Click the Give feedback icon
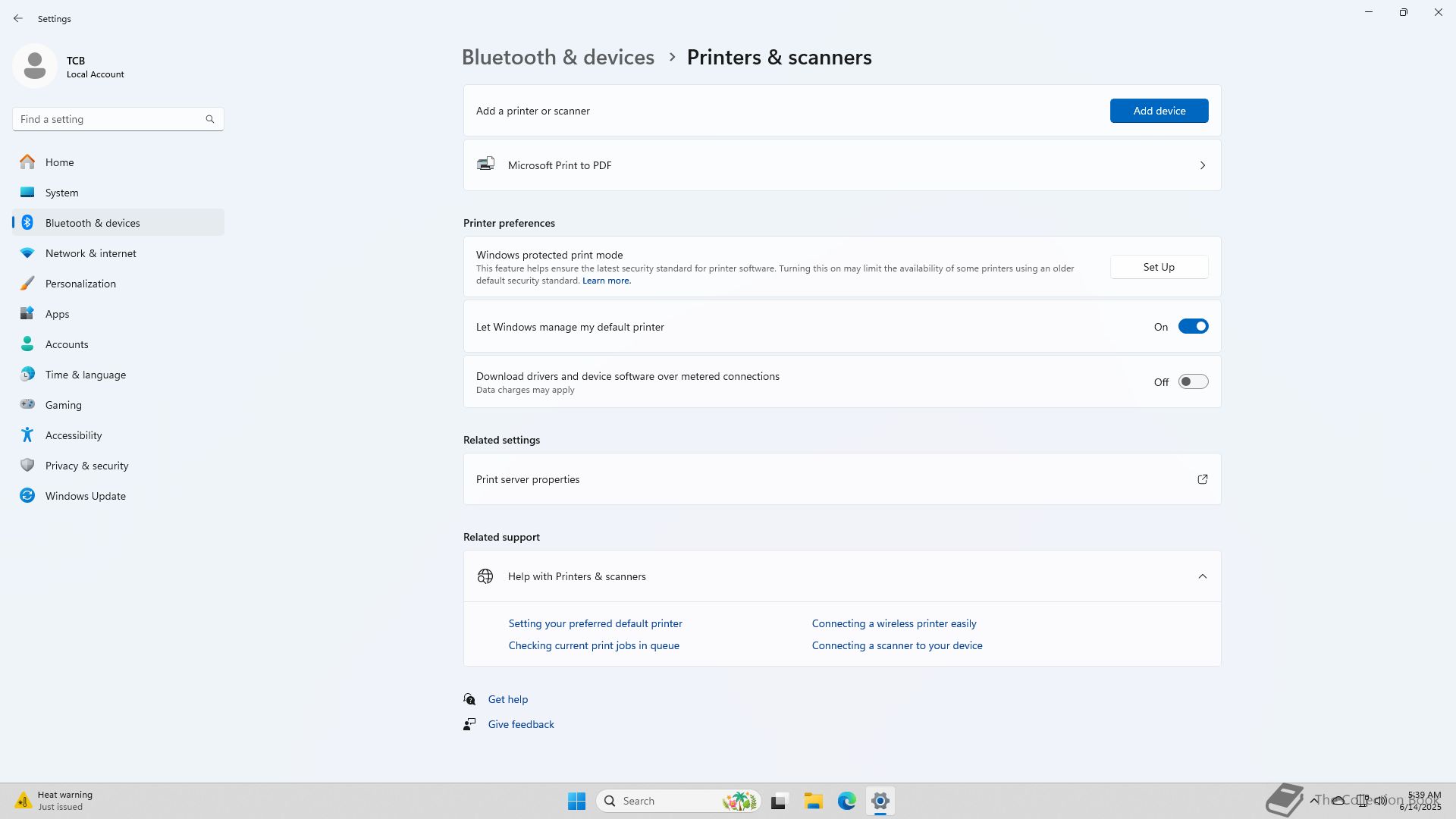 pyautogui.click(x=469, y=724)
